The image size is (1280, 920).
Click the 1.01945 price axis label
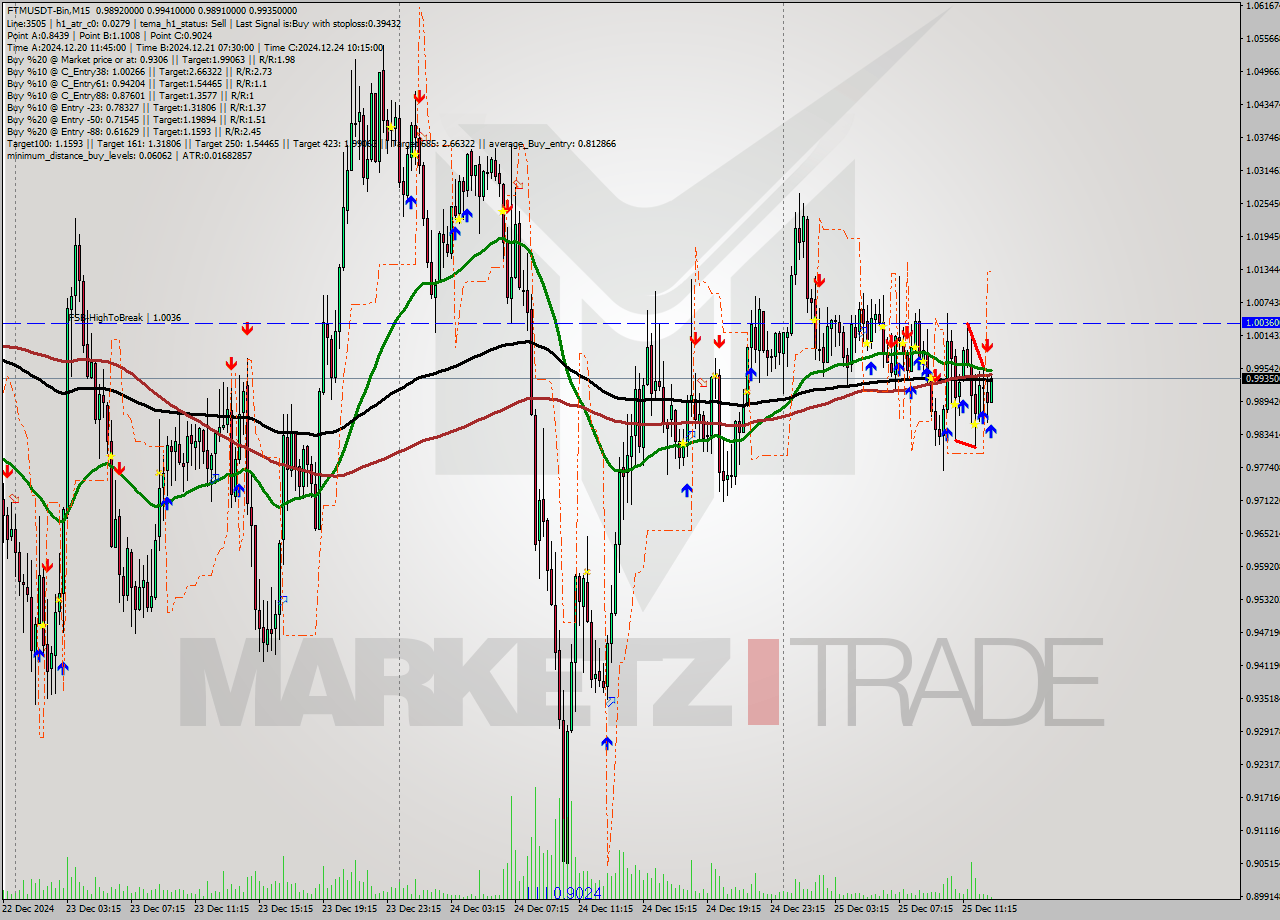1262,236
